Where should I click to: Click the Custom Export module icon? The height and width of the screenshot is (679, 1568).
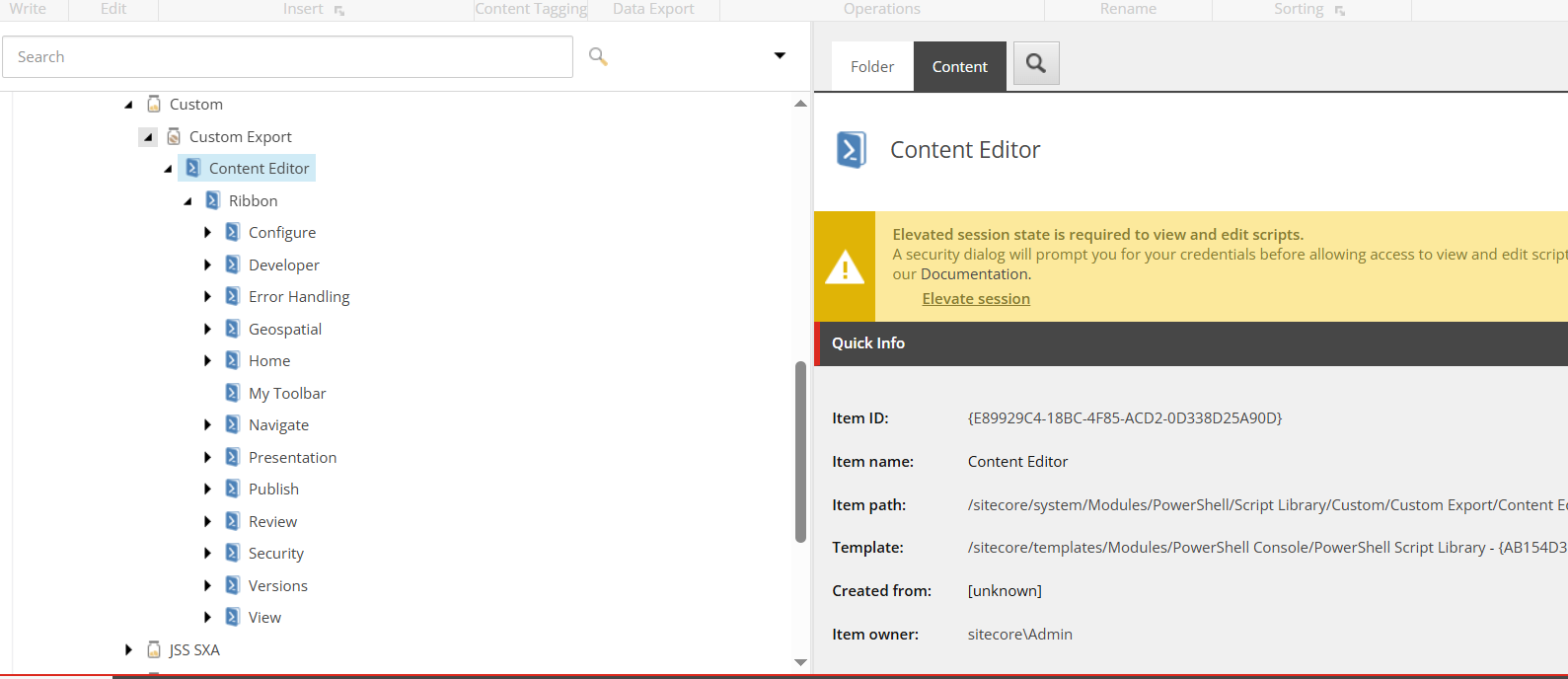174,136
